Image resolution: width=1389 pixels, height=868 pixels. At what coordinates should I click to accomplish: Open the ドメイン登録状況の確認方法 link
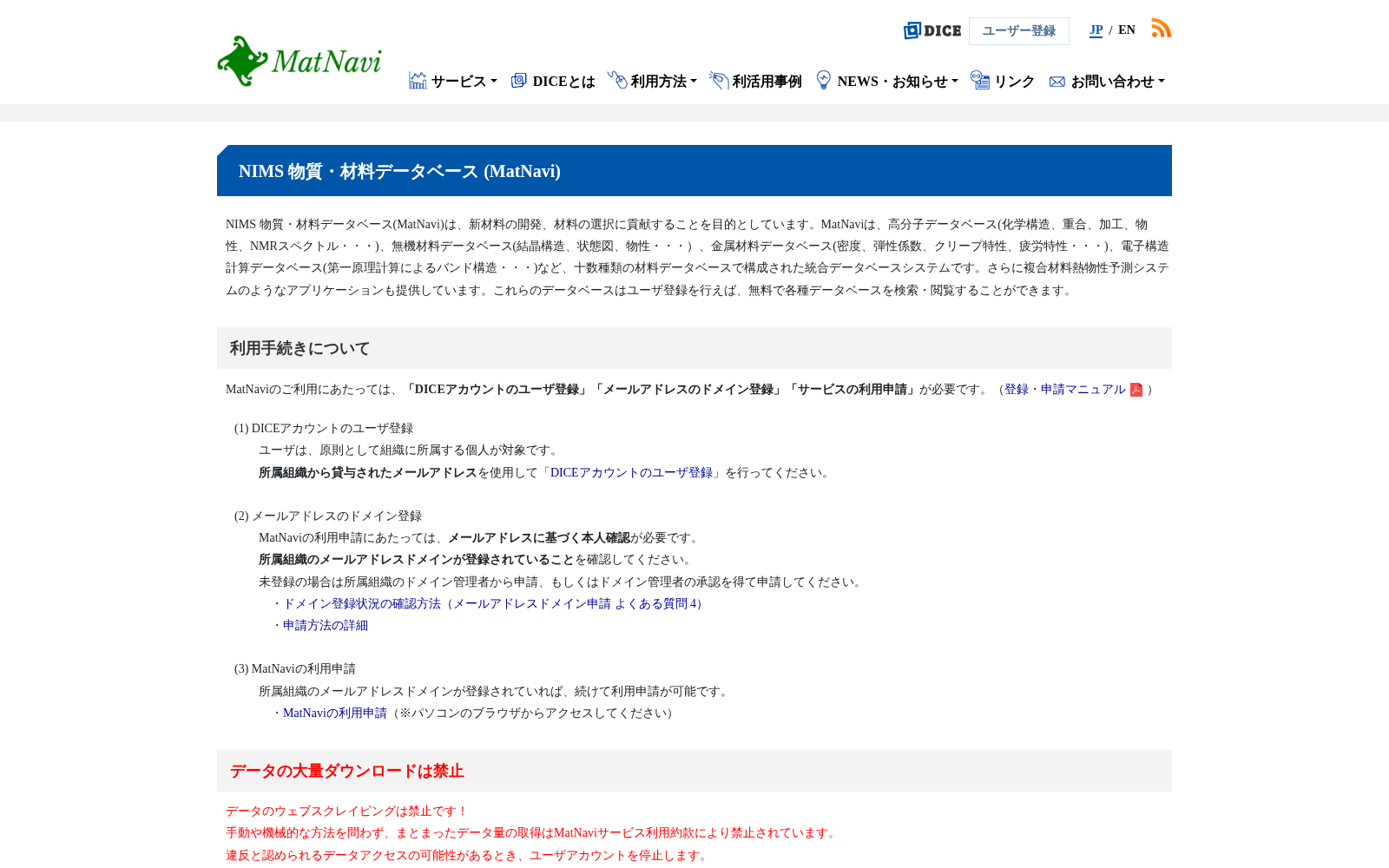494,604
